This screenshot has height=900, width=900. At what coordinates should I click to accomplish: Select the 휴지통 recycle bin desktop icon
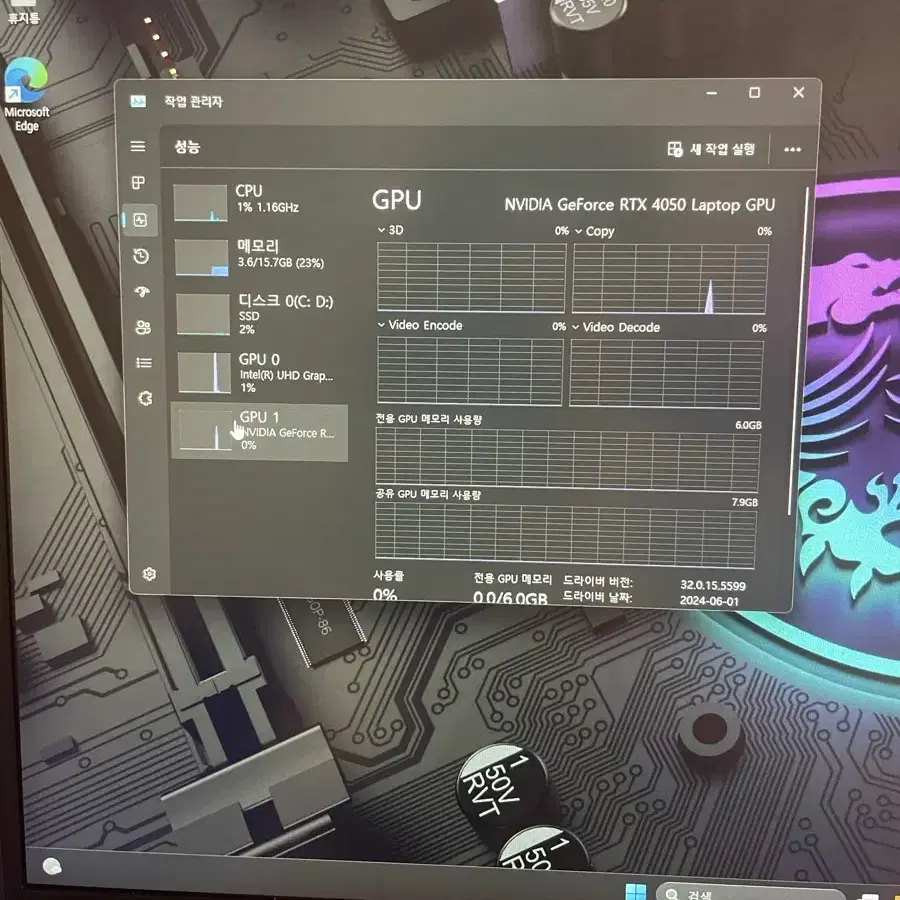(23, 11)
